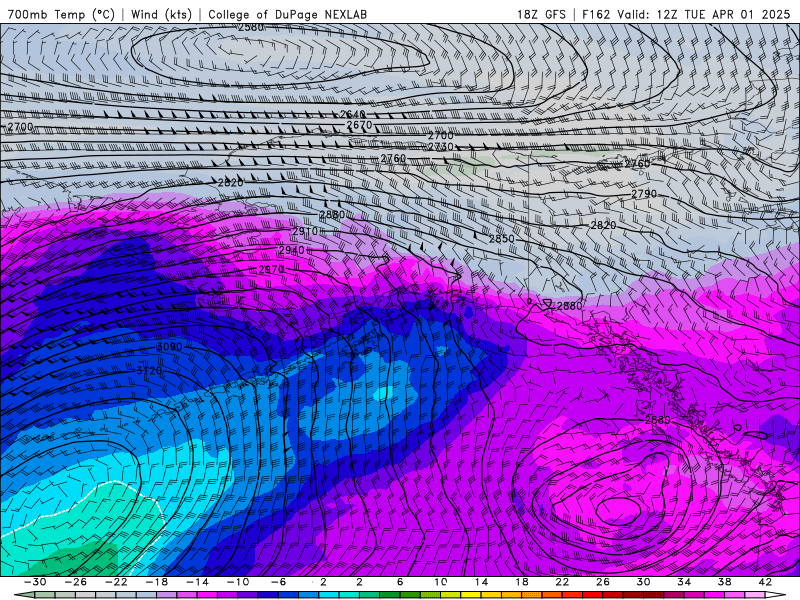Select the 2730 contour label

tap(440, 146)
